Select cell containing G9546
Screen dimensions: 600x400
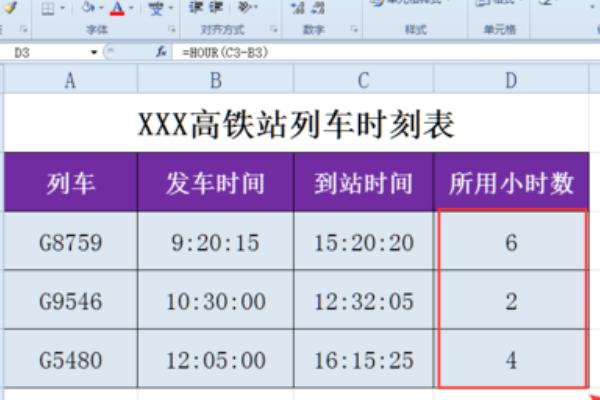point(71,300)
